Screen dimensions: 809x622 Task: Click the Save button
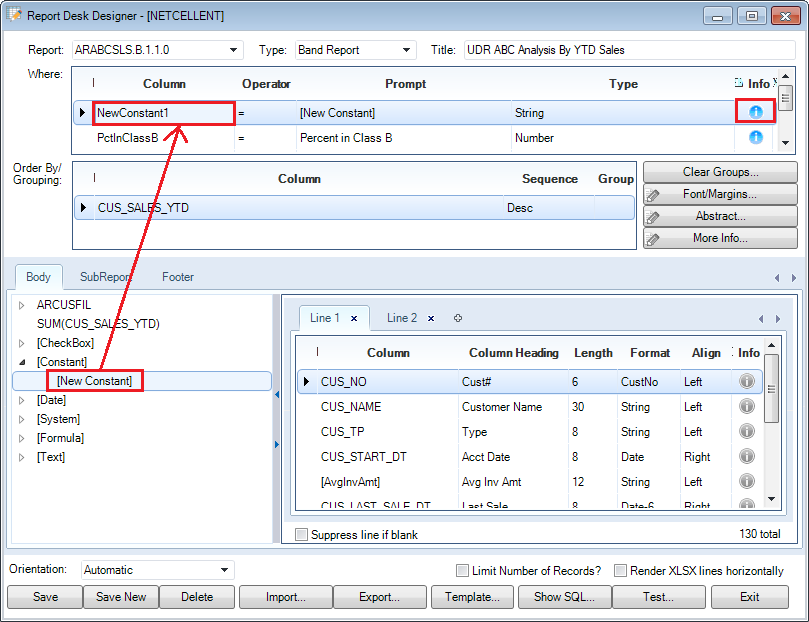pyautogui.click(x=45, y=597)
